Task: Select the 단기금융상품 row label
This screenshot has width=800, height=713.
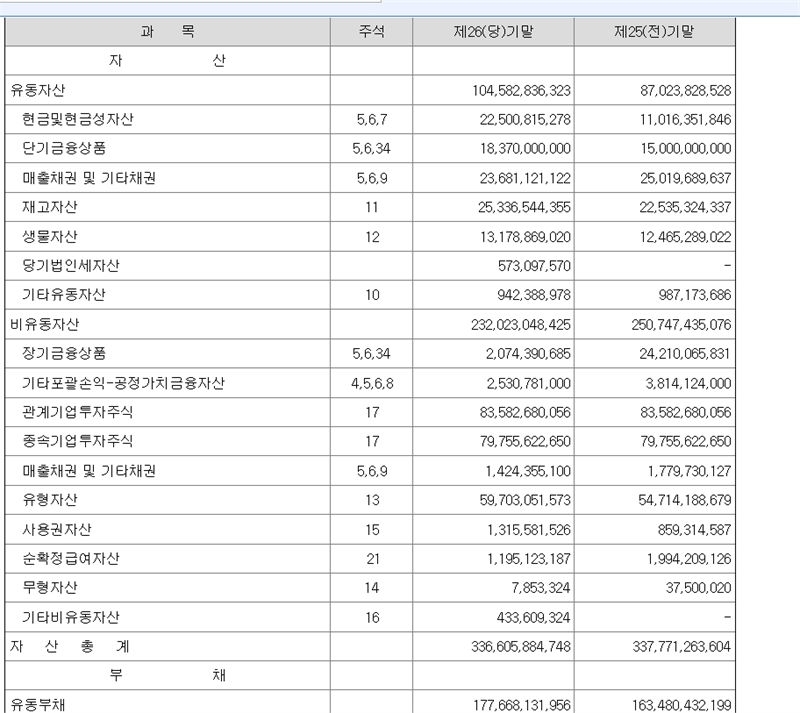Action: (x=64, y=149)
